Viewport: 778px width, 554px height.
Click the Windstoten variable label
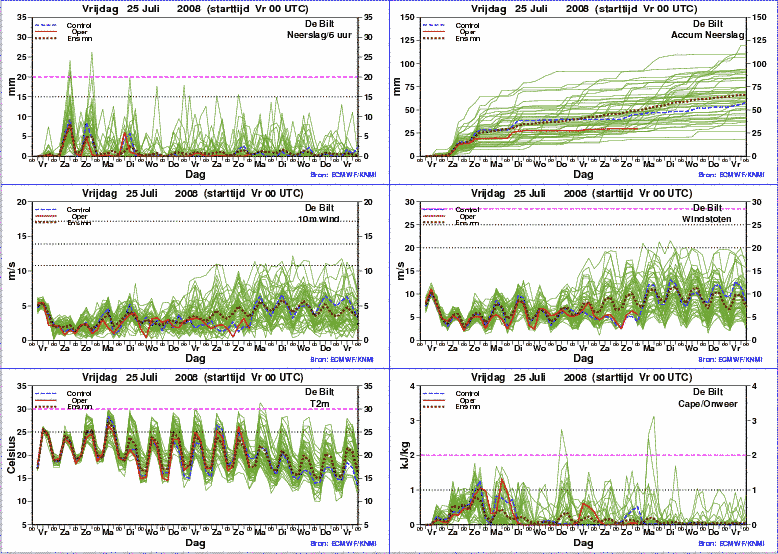pyautogui.click(x=708, y=219)
